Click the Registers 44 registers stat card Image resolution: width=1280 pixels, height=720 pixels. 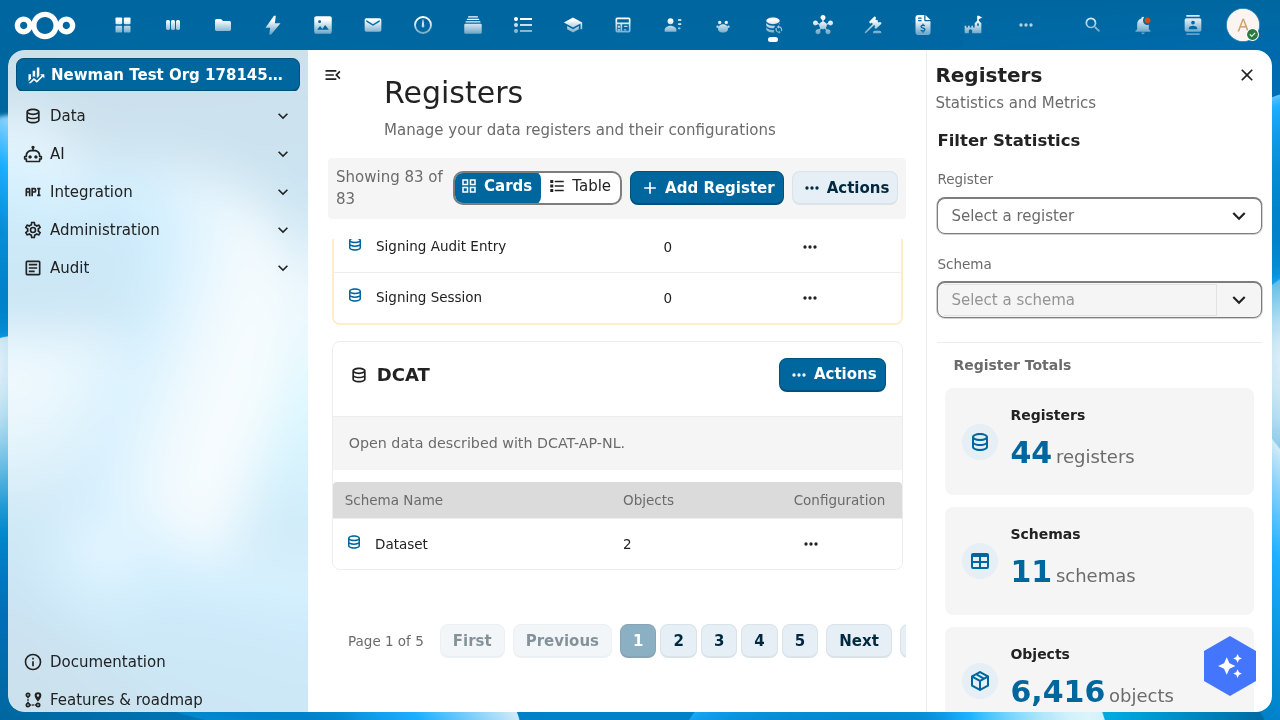(1099, 441)
